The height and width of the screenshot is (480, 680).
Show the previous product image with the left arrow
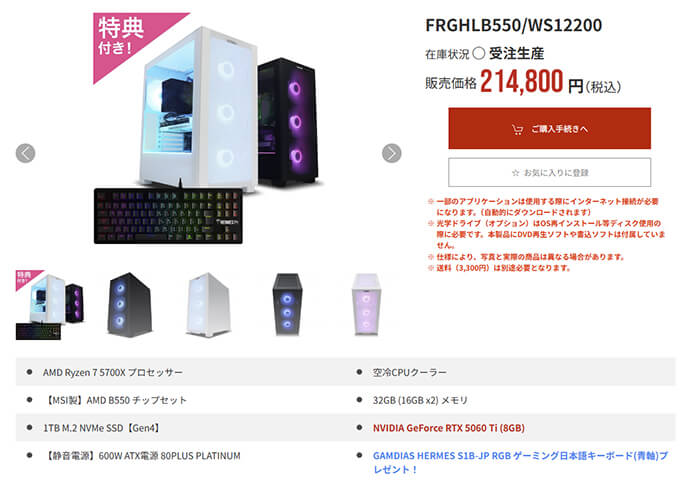point(25,153)
